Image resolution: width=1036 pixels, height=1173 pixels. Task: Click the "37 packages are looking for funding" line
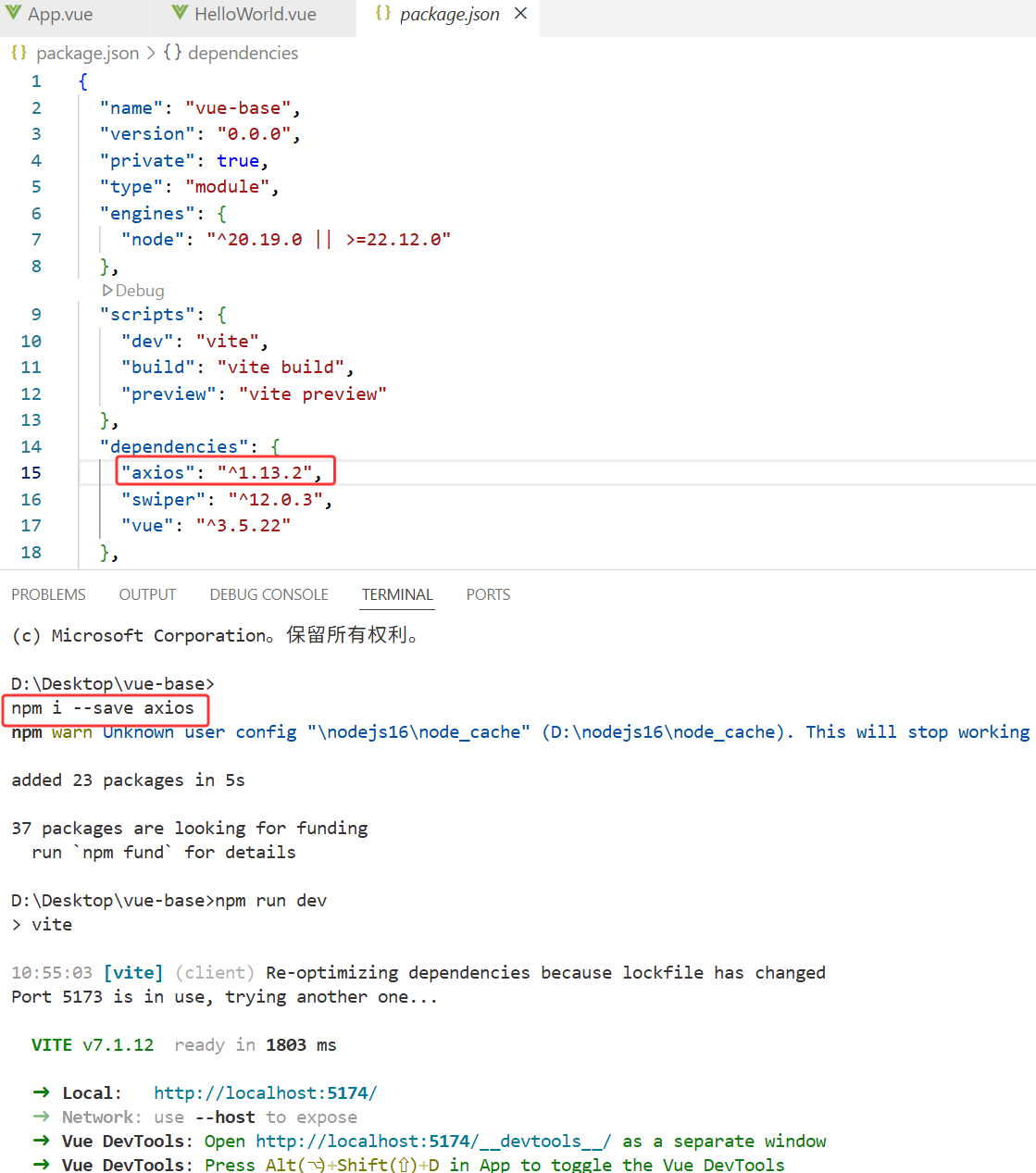190,829
